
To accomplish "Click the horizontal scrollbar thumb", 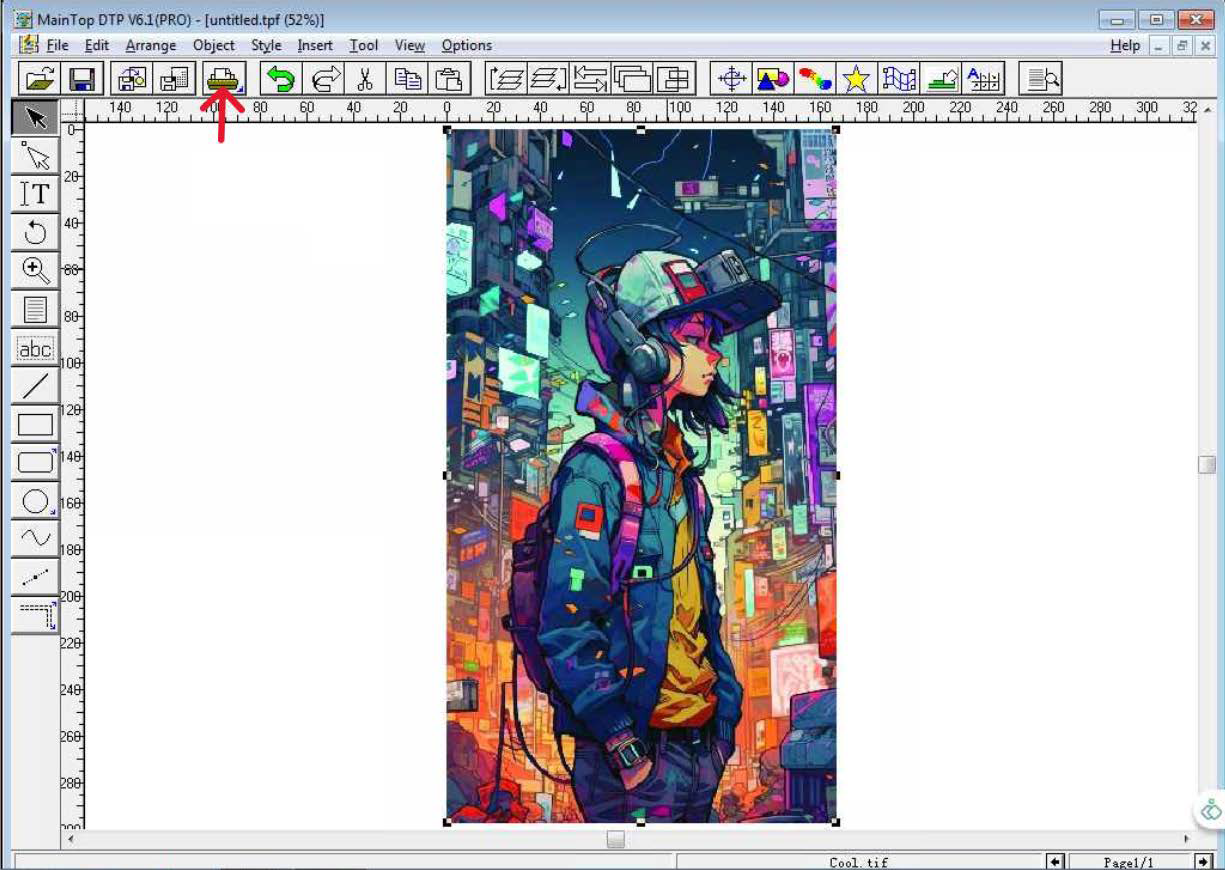I will [616, 840].
